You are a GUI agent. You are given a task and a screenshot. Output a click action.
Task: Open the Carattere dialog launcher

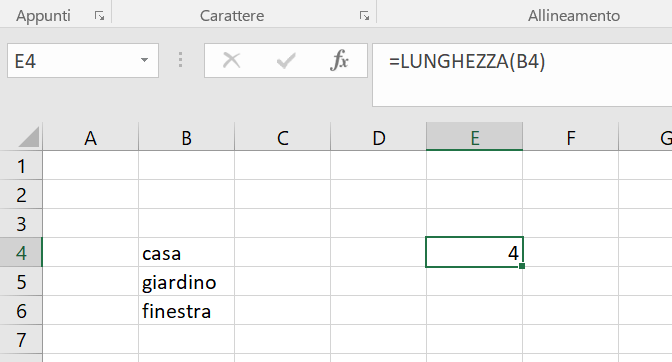pos(364,16)
